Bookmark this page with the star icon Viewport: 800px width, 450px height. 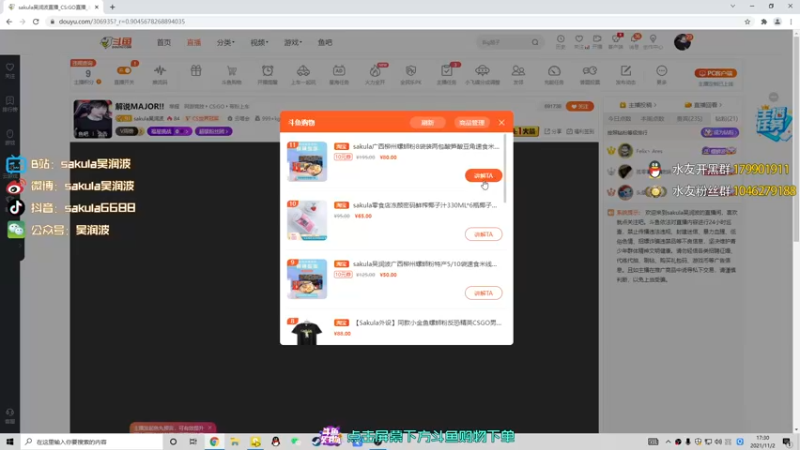point(747,21)
